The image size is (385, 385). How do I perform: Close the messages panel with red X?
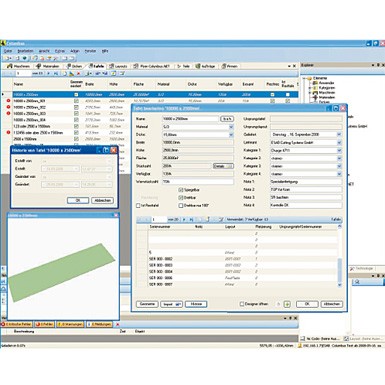[x=117, y=324]
